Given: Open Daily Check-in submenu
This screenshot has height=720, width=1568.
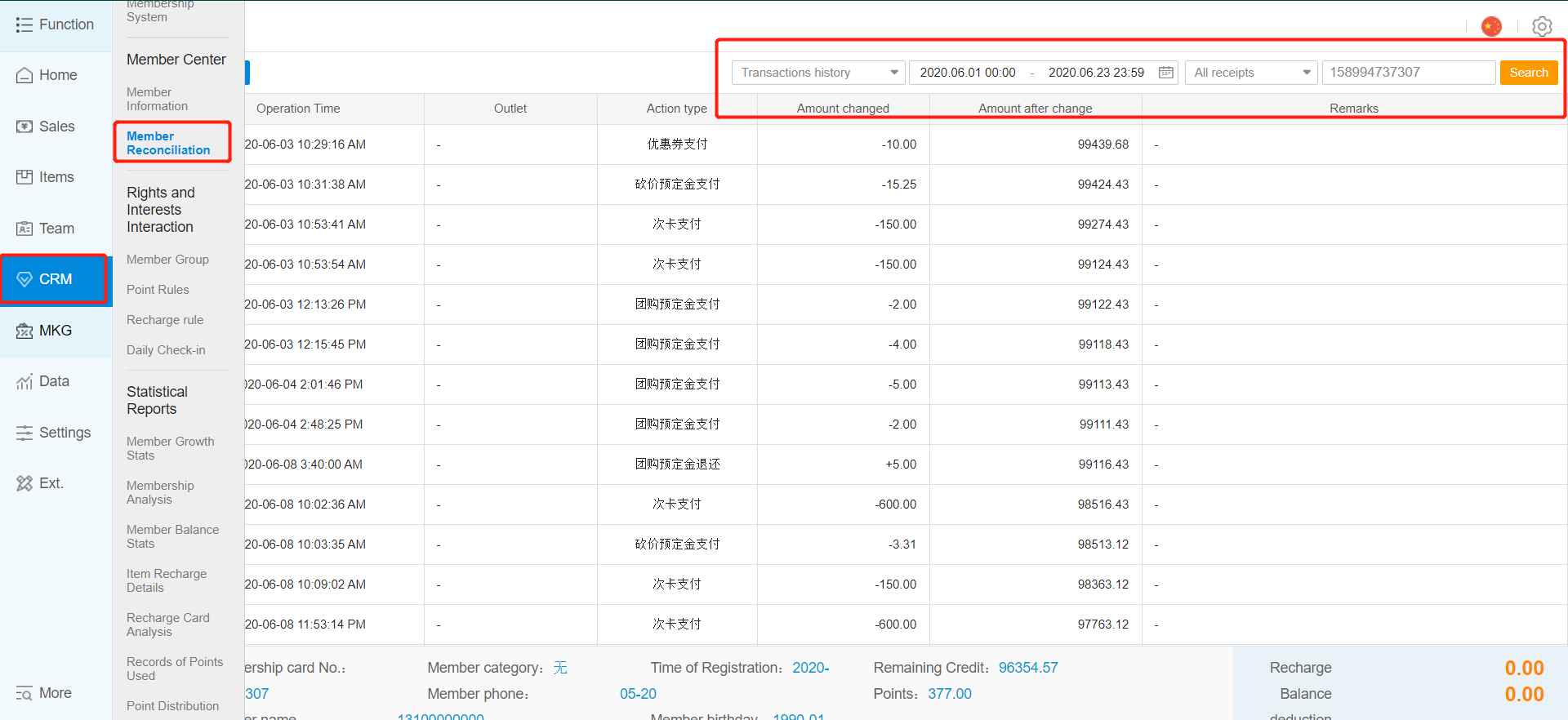Looking at the screenshot, I should click(166, 350).
